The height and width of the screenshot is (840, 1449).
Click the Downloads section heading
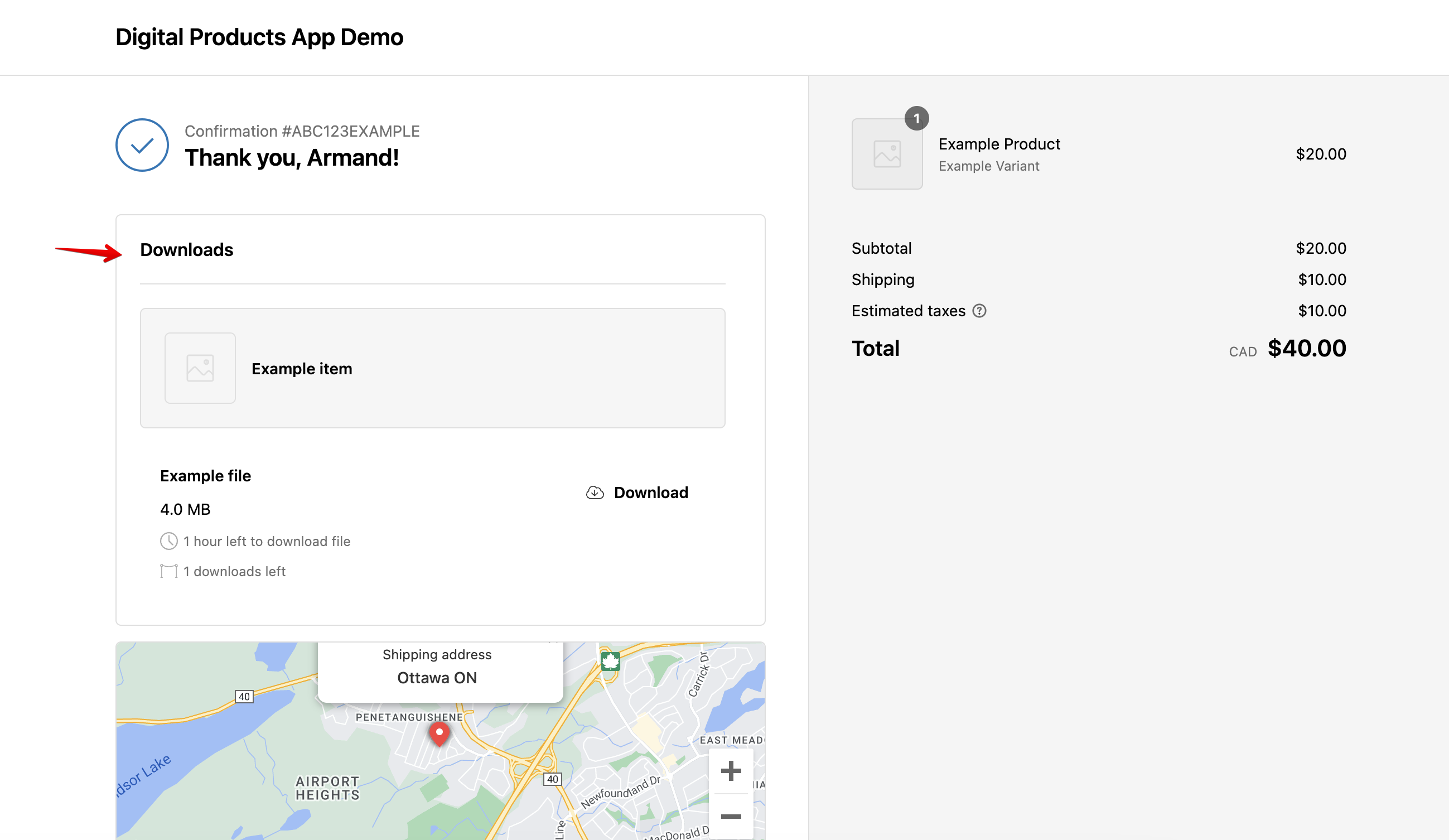pos(186,249)
